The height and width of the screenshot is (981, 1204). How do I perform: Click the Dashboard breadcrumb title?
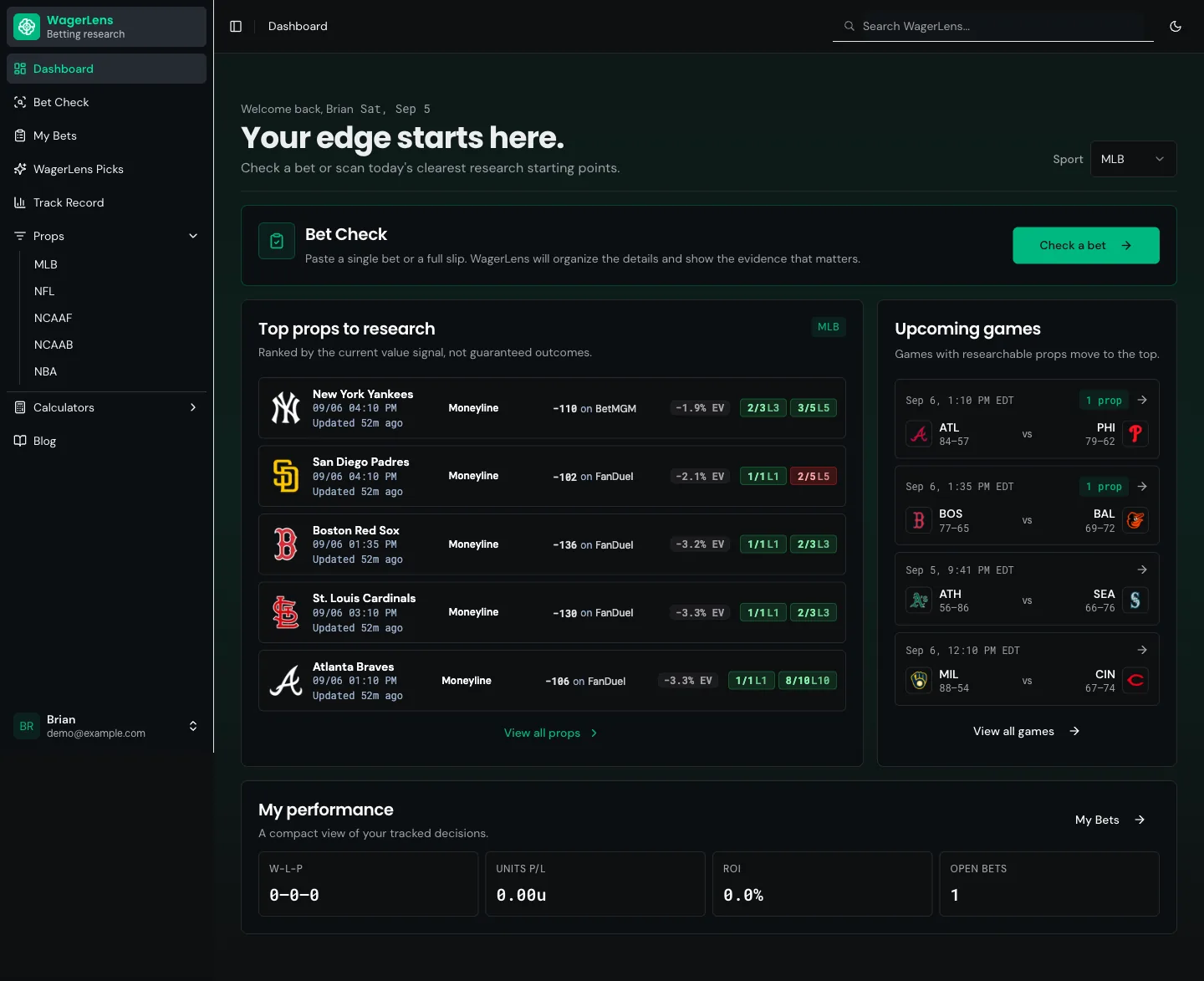point(298,27)
